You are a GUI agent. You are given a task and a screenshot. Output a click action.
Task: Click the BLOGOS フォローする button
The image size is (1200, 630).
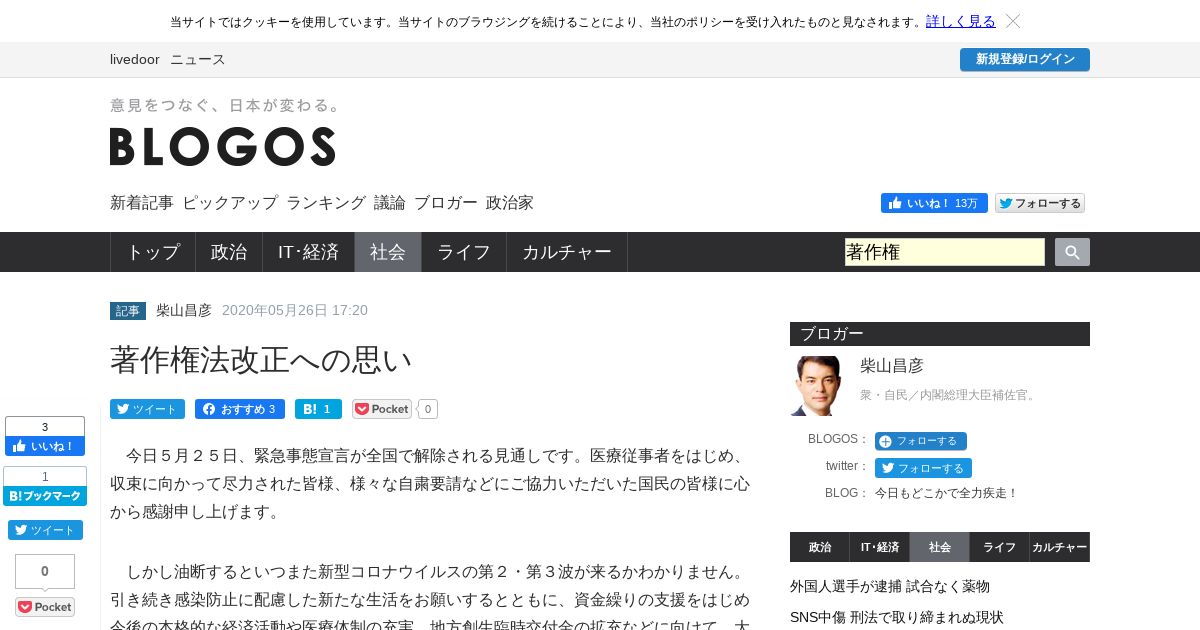(x=921, y=441)
